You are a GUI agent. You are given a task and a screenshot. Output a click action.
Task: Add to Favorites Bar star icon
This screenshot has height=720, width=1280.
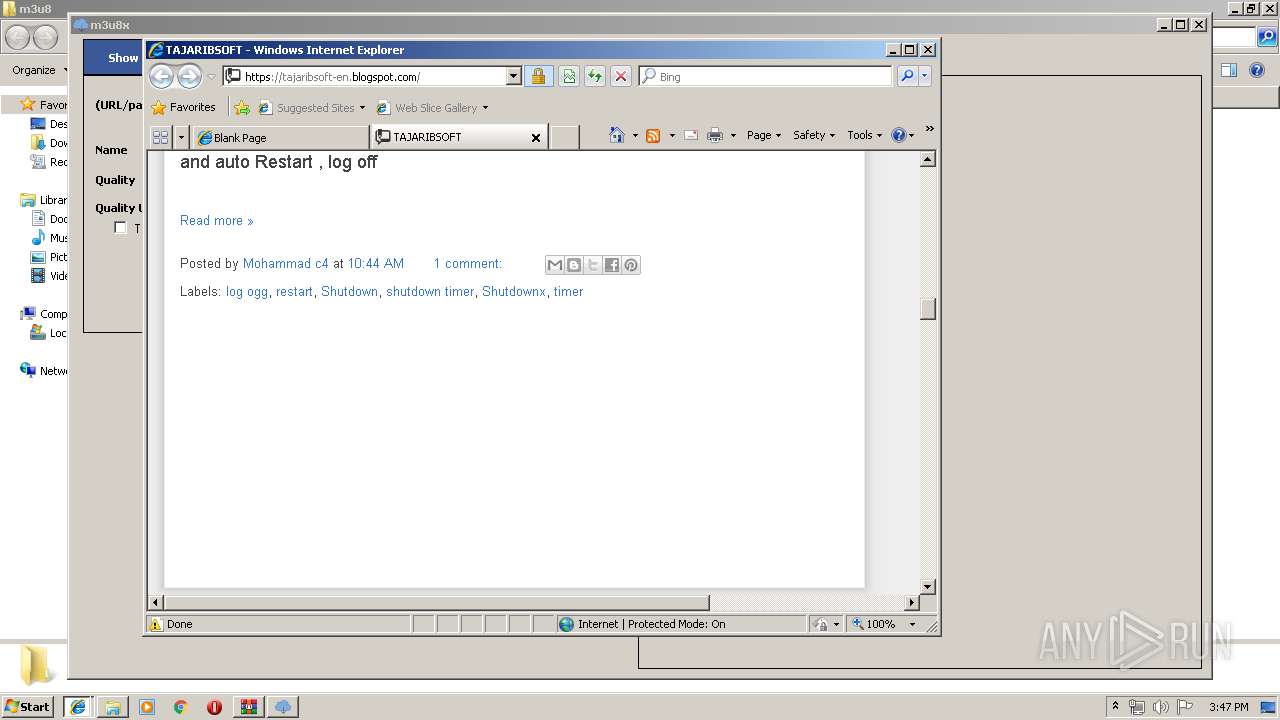click(242, 107)
